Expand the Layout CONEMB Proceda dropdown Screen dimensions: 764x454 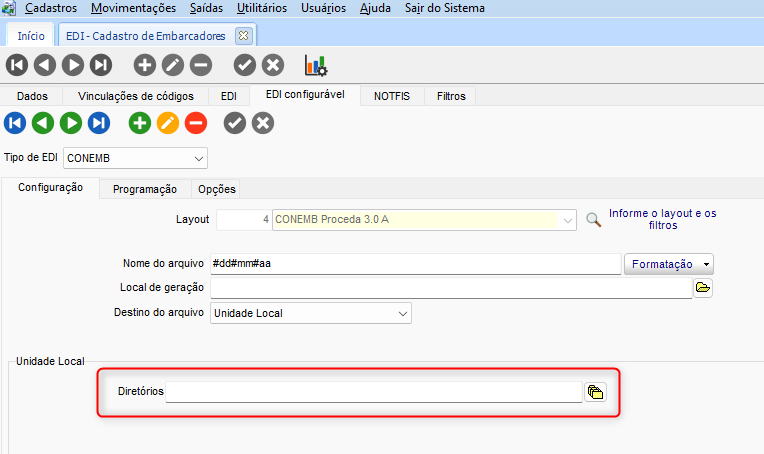(568, 219)
